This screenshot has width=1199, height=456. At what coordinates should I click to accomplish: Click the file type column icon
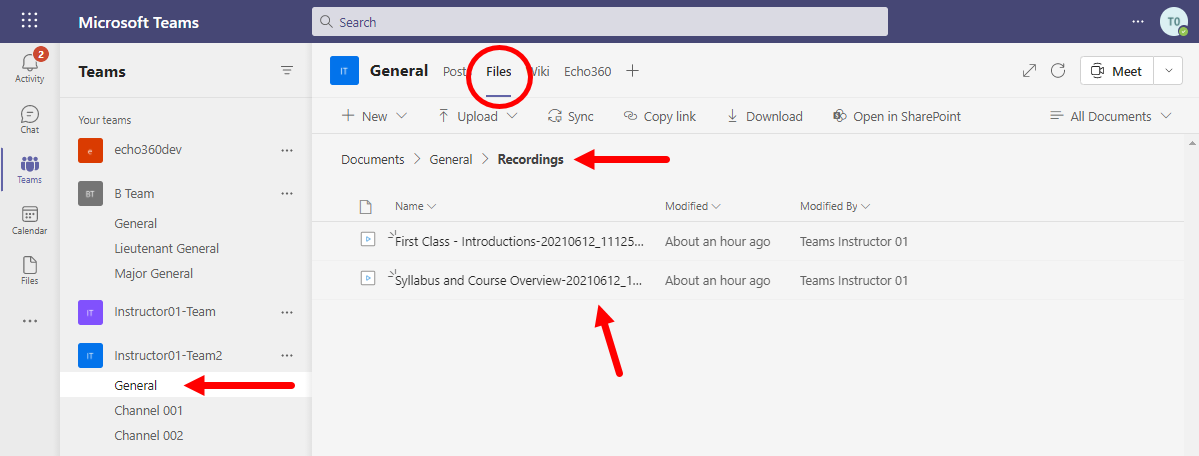[366, 207]
